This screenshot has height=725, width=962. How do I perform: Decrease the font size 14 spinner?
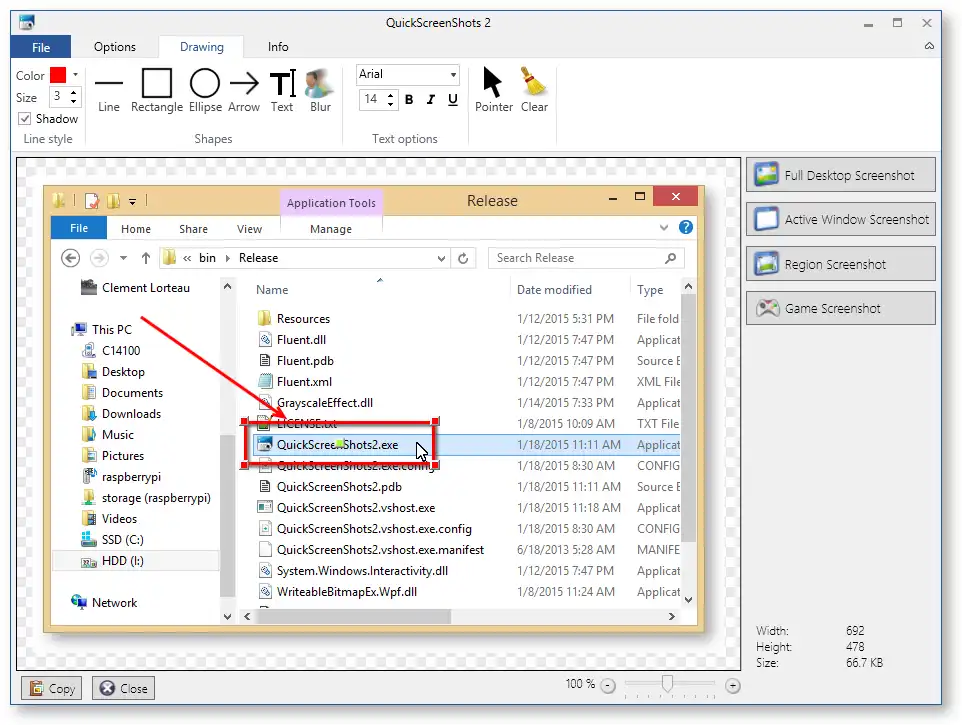(x=390, y=104)
